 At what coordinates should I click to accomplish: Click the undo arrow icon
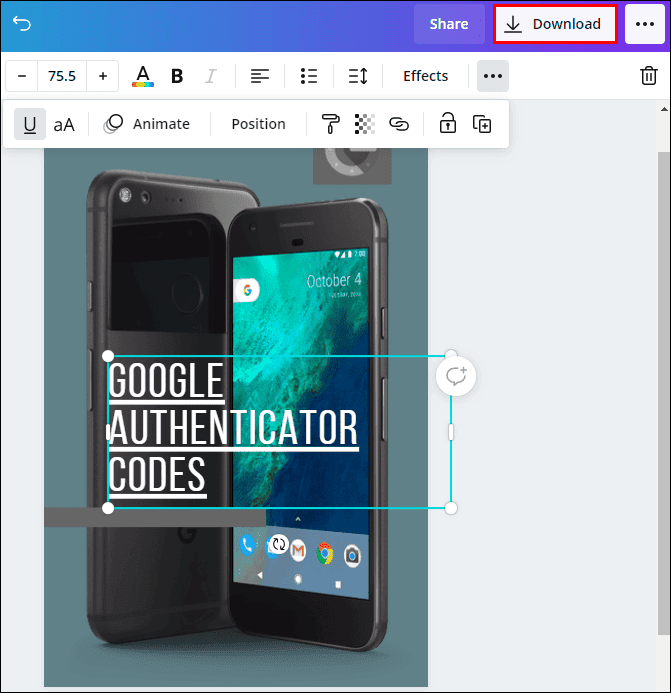22,24
